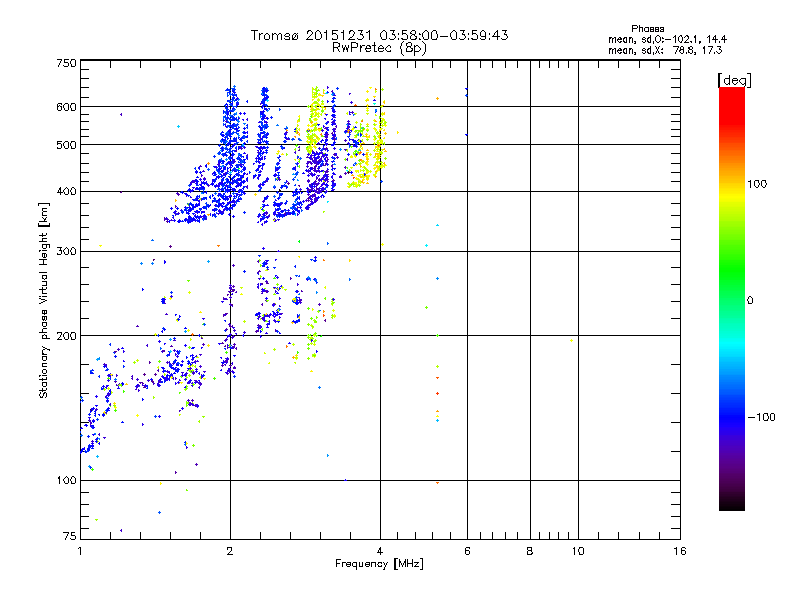
Task: Click x-axis tick label '10'
Action: (x=578, y=551)
